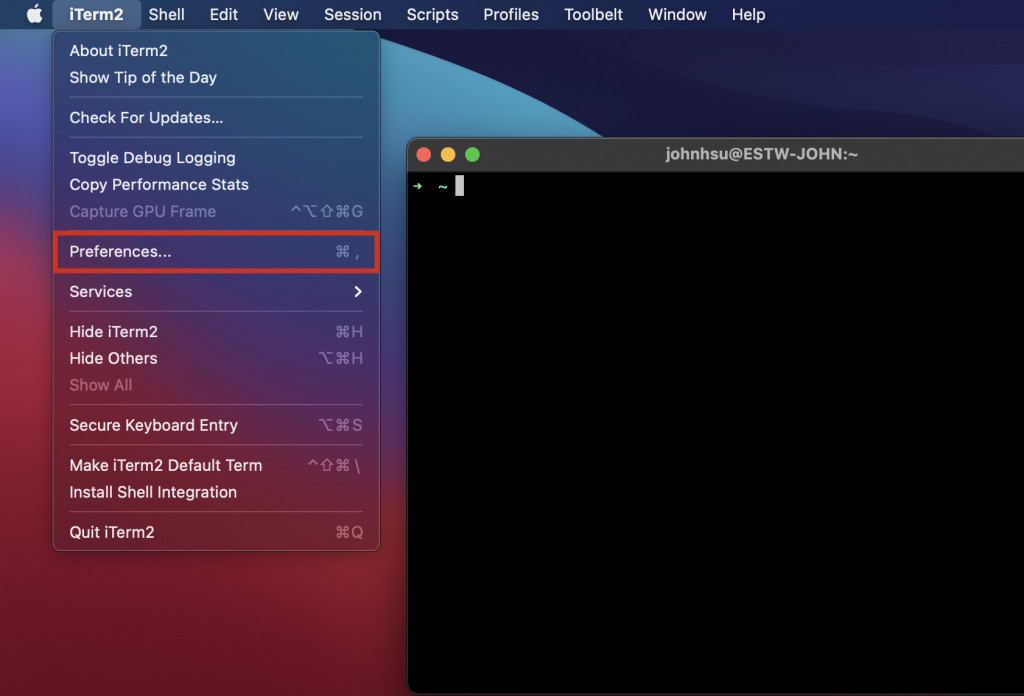Viewport: 1024px width, 696px height.
Task: Minimize the terminal with yellow button
Action: coord(448,155)
